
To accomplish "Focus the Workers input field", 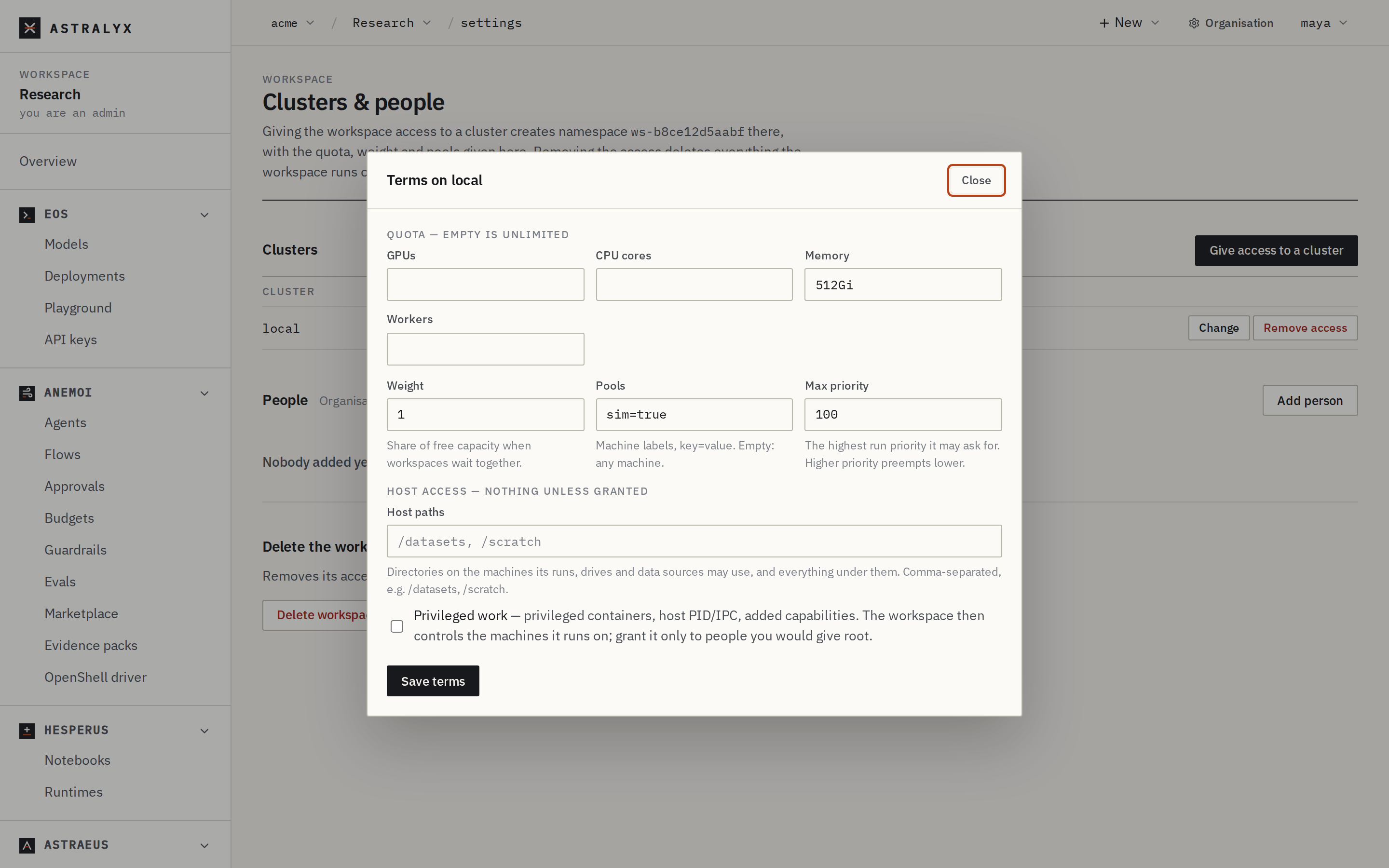I will click(x=485, y=349).
